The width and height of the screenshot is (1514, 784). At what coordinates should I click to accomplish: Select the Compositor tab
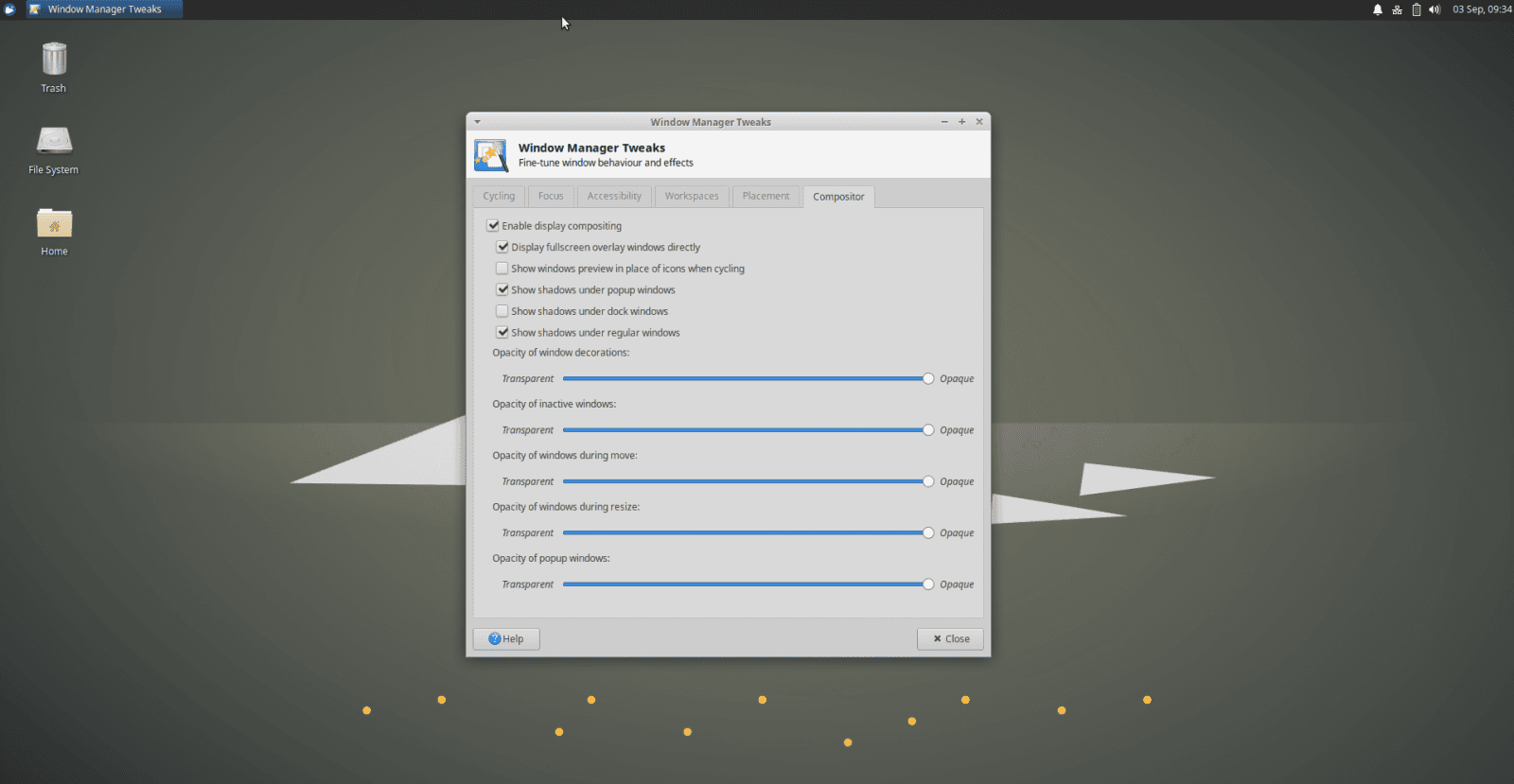[x=838, y=197]
